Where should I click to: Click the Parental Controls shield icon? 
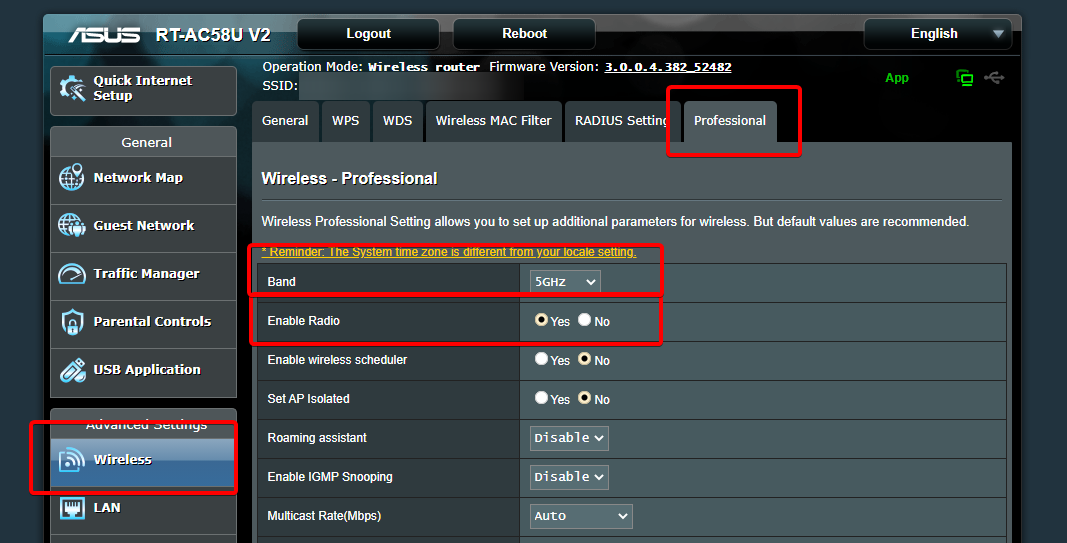point(72,322)
